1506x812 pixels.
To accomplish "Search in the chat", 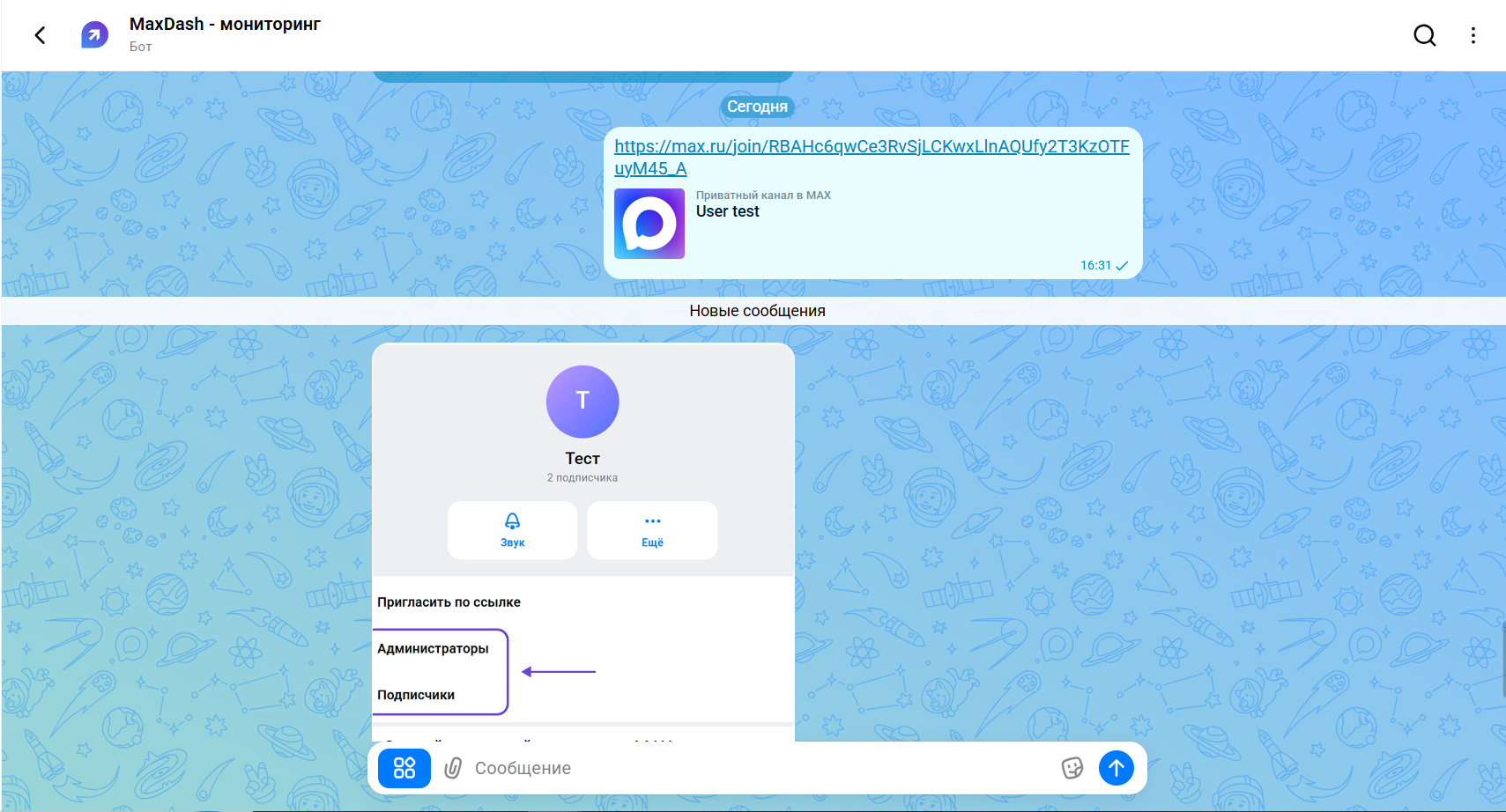I will click(x=1424, y=35).
